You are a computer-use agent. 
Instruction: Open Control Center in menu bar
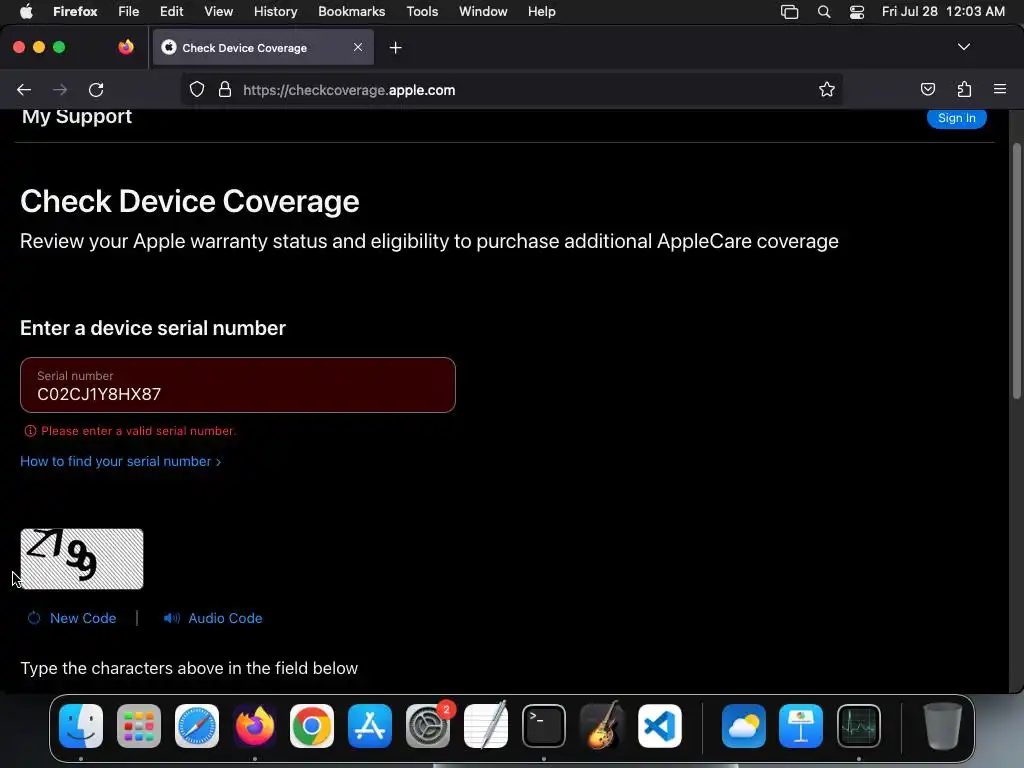pos(857,12)
